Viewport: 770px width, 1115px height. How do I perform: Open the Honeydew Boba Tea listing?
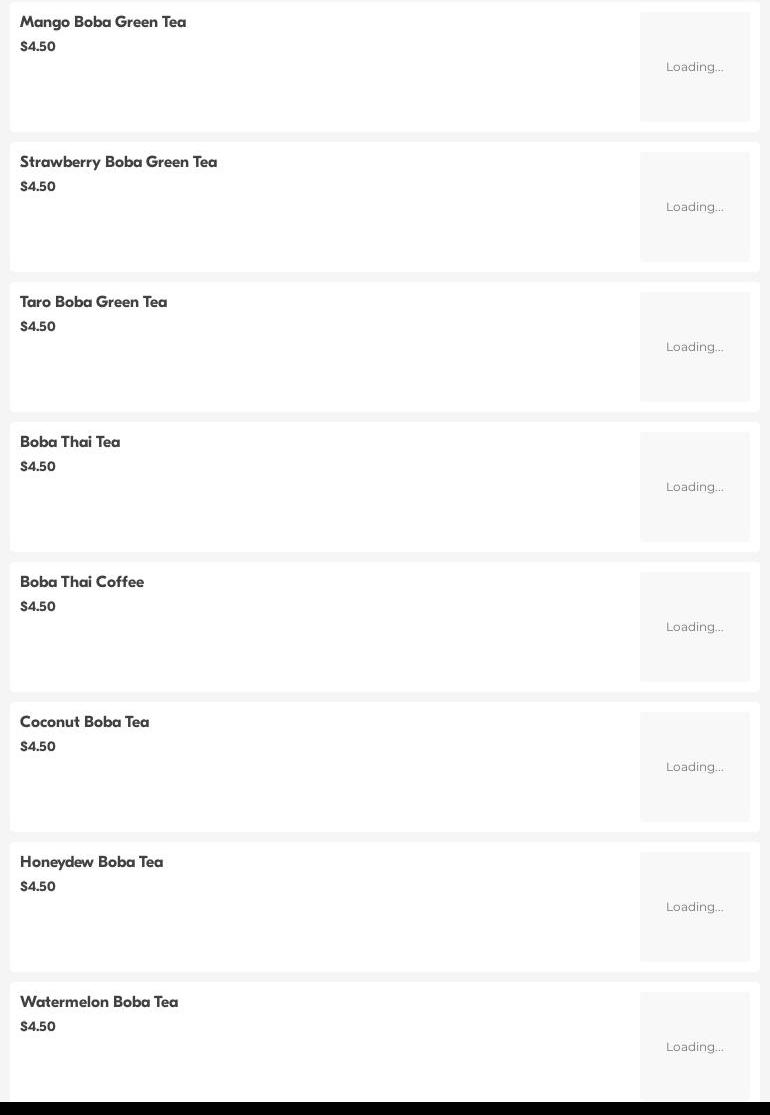91,862
